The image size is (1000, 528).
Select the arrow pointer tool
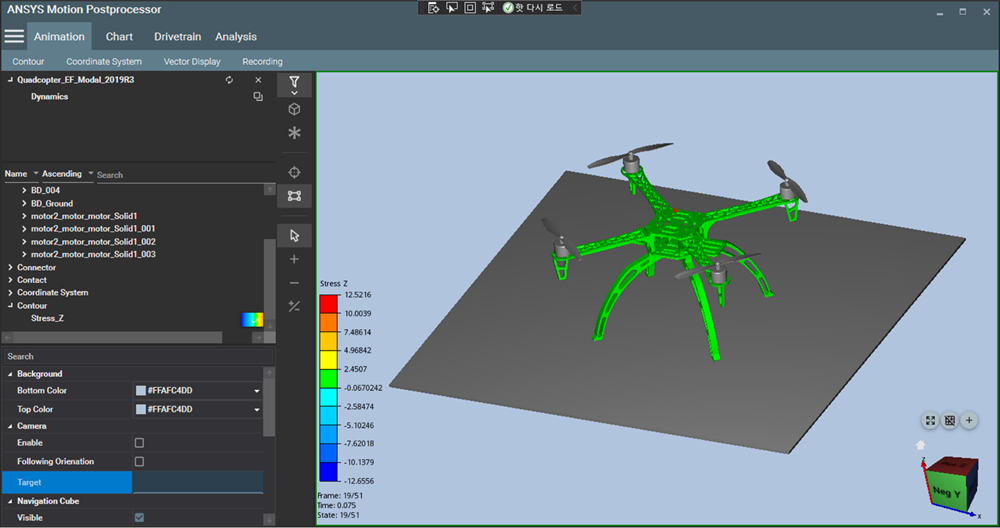point(294,235)
